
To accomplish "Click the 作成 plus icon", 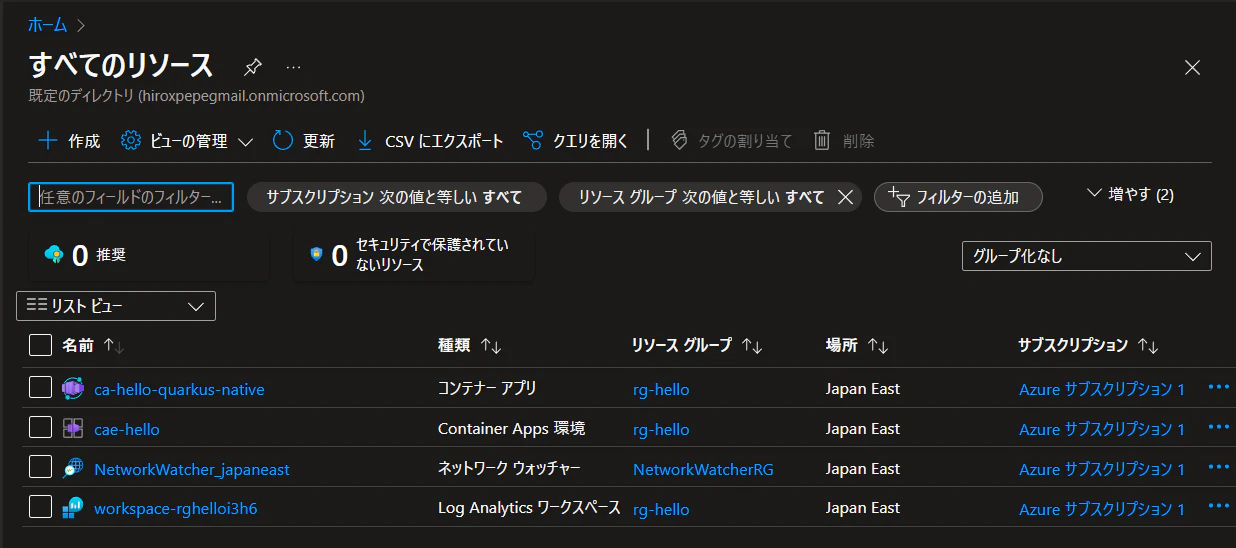I will [x=47, y=141].
